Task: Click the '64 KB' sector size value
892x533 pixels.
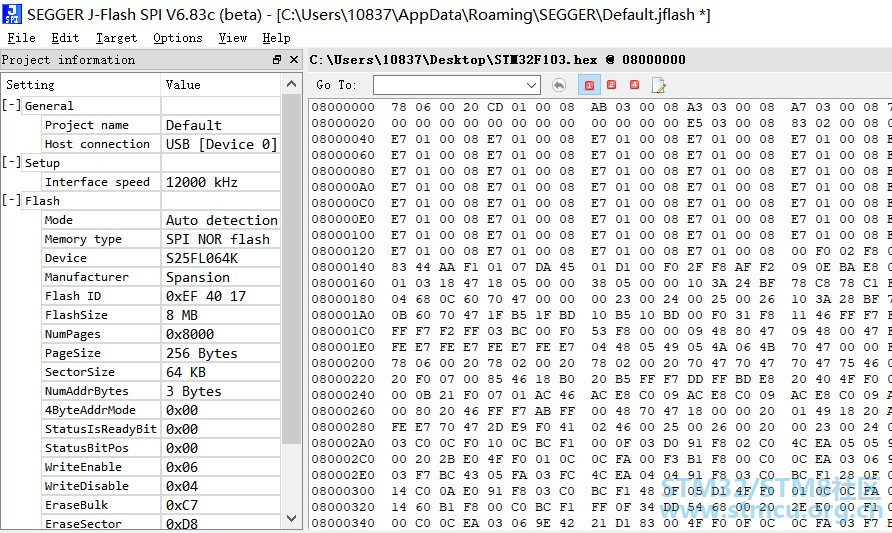Action: [185, 372]
